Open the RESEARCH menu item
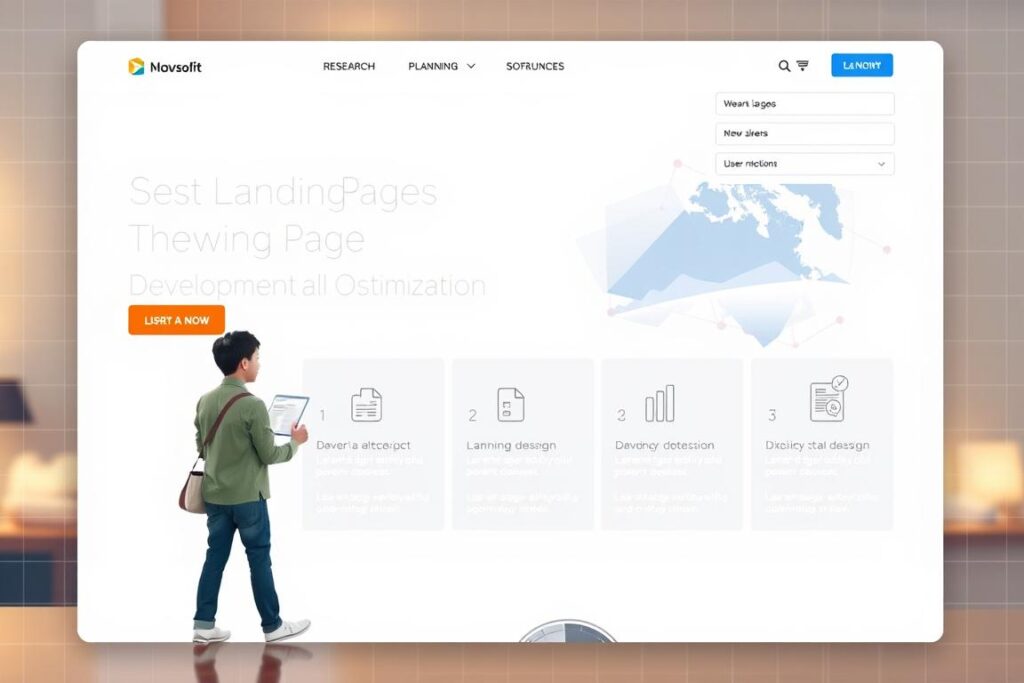This screenshot has width=1024, height=683. tap(349, 66)
